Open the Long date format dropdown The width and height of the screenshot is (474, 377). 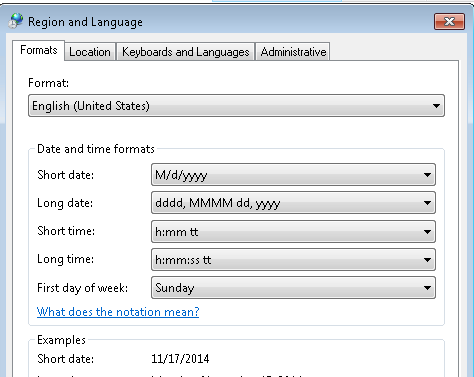pos(293,203)
